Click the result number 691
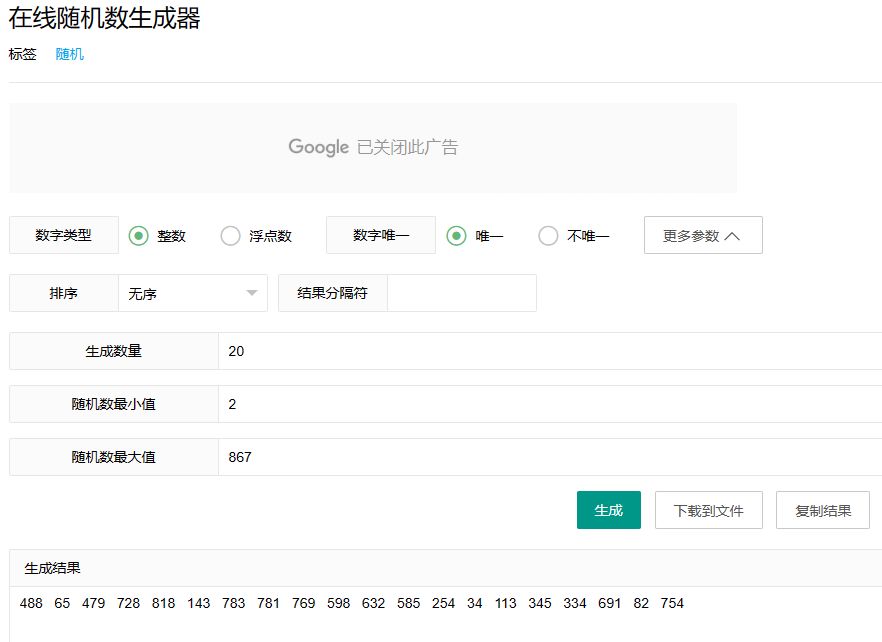Screen dimensions: 882x642 coord(610,603)
